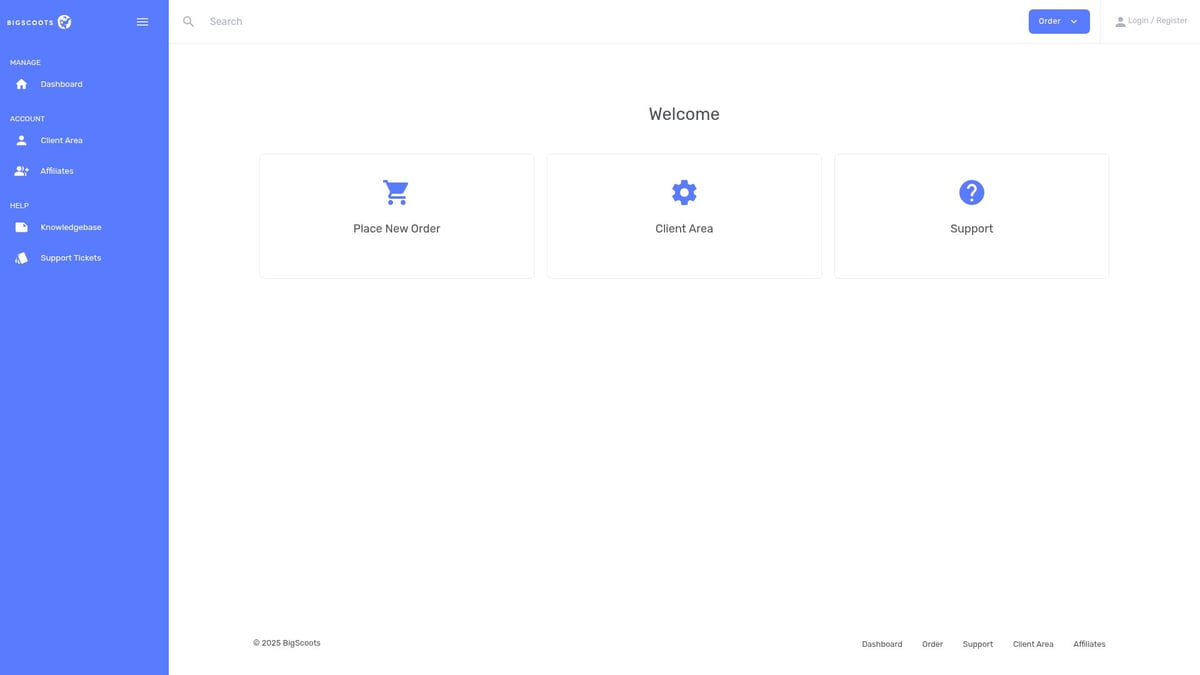Click the search magnifier icon
1200x675 pixels.
click(188, 22)
